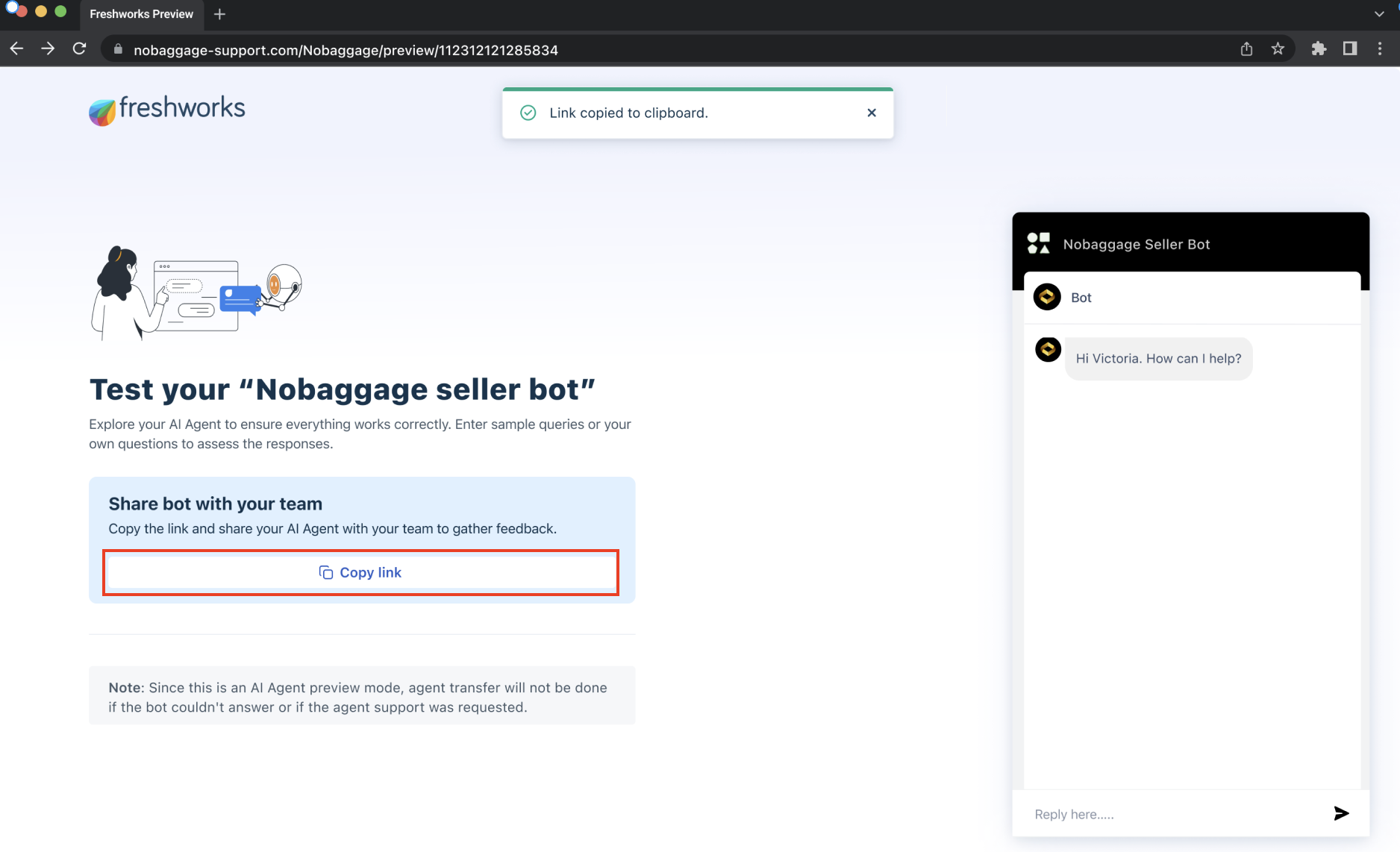The height and width of the screenshot is (852, 1400).
Task: Click the address bar URL
Action: tap(346, 50)
